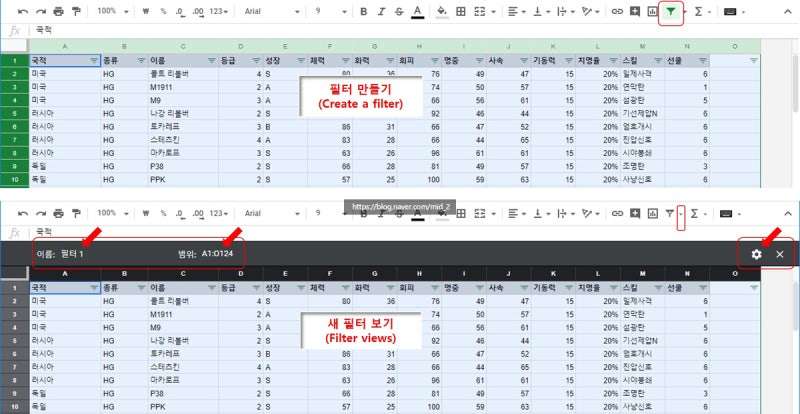Viewport: 800px width, 414px height.
Task: Select cell 토카레프 in Filter views sheet
Action: [x=183, y=353]
